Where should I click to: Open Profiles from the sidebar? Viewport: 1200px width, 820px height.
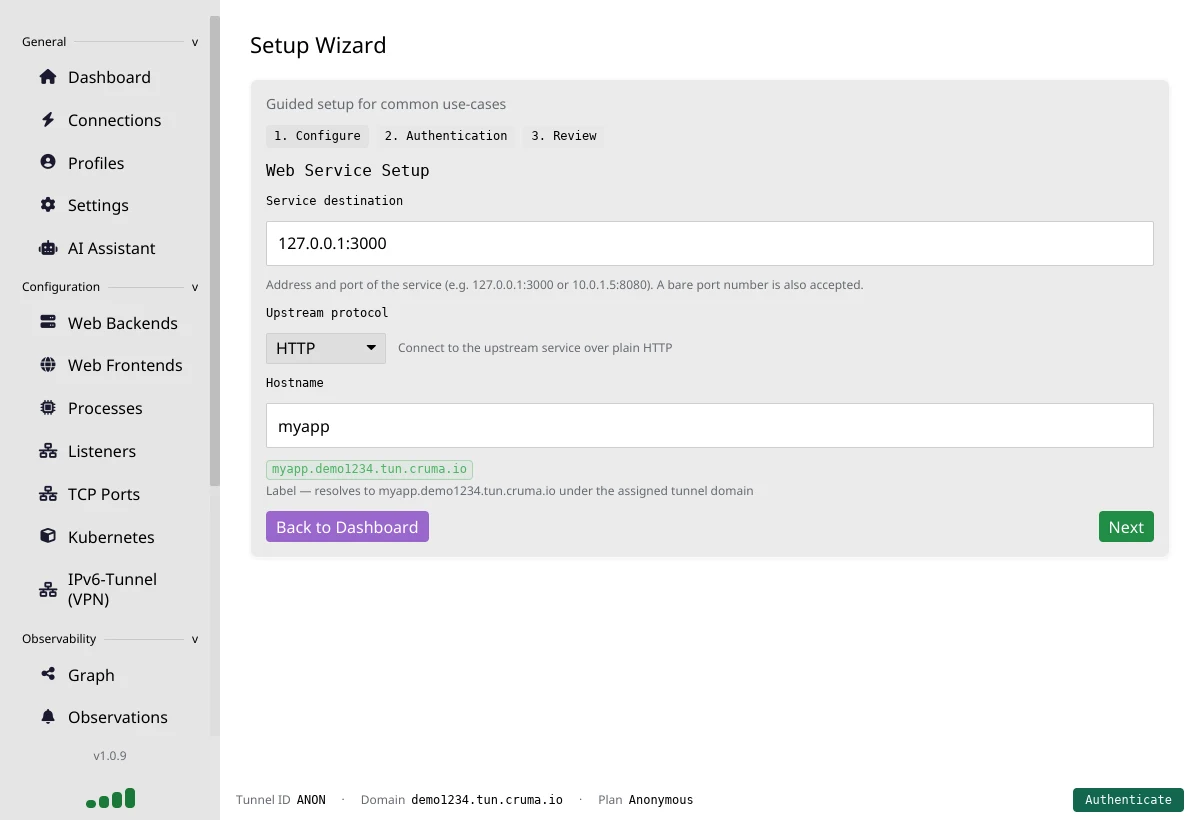pyautogui.click(x=96, y=163)
